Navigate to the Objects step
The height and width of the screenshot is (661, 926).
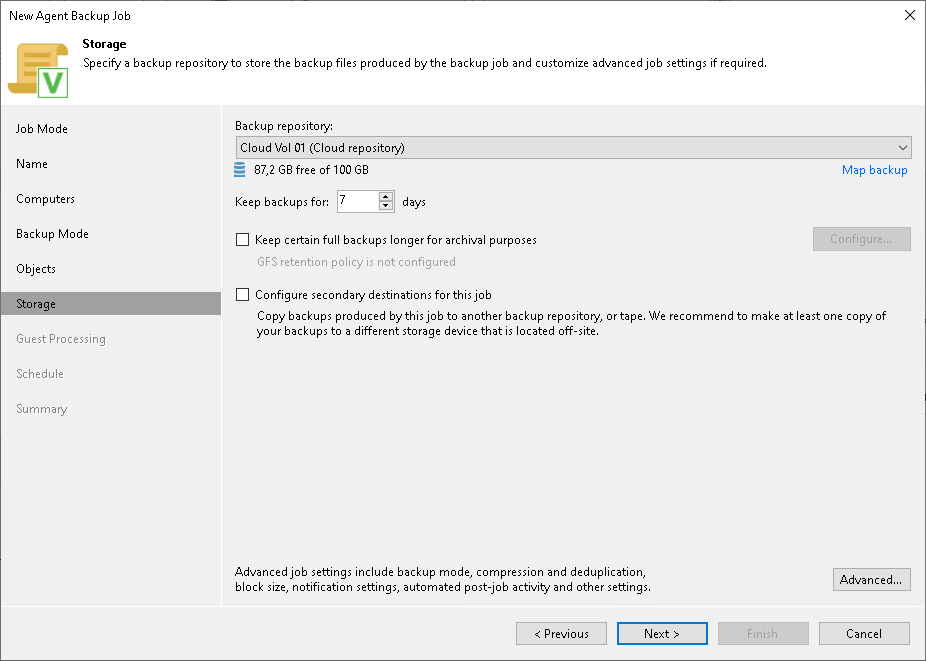point(35,268)
